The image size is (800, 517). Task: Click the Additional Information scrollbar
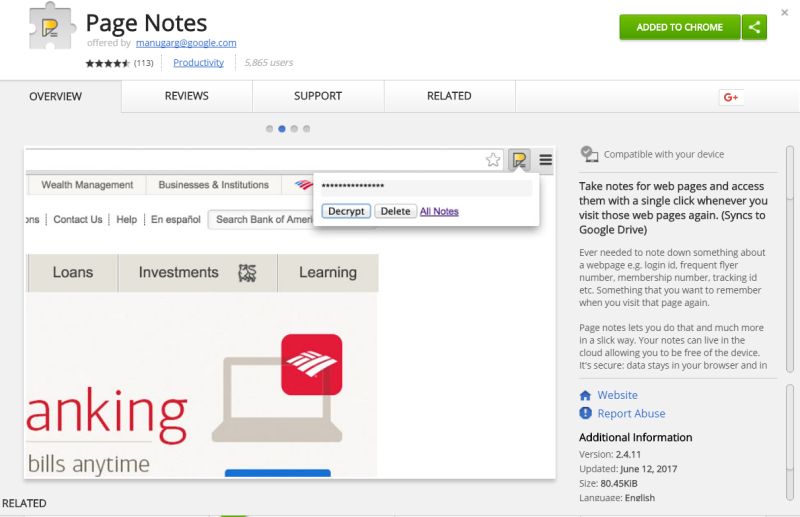click(790, 443)
